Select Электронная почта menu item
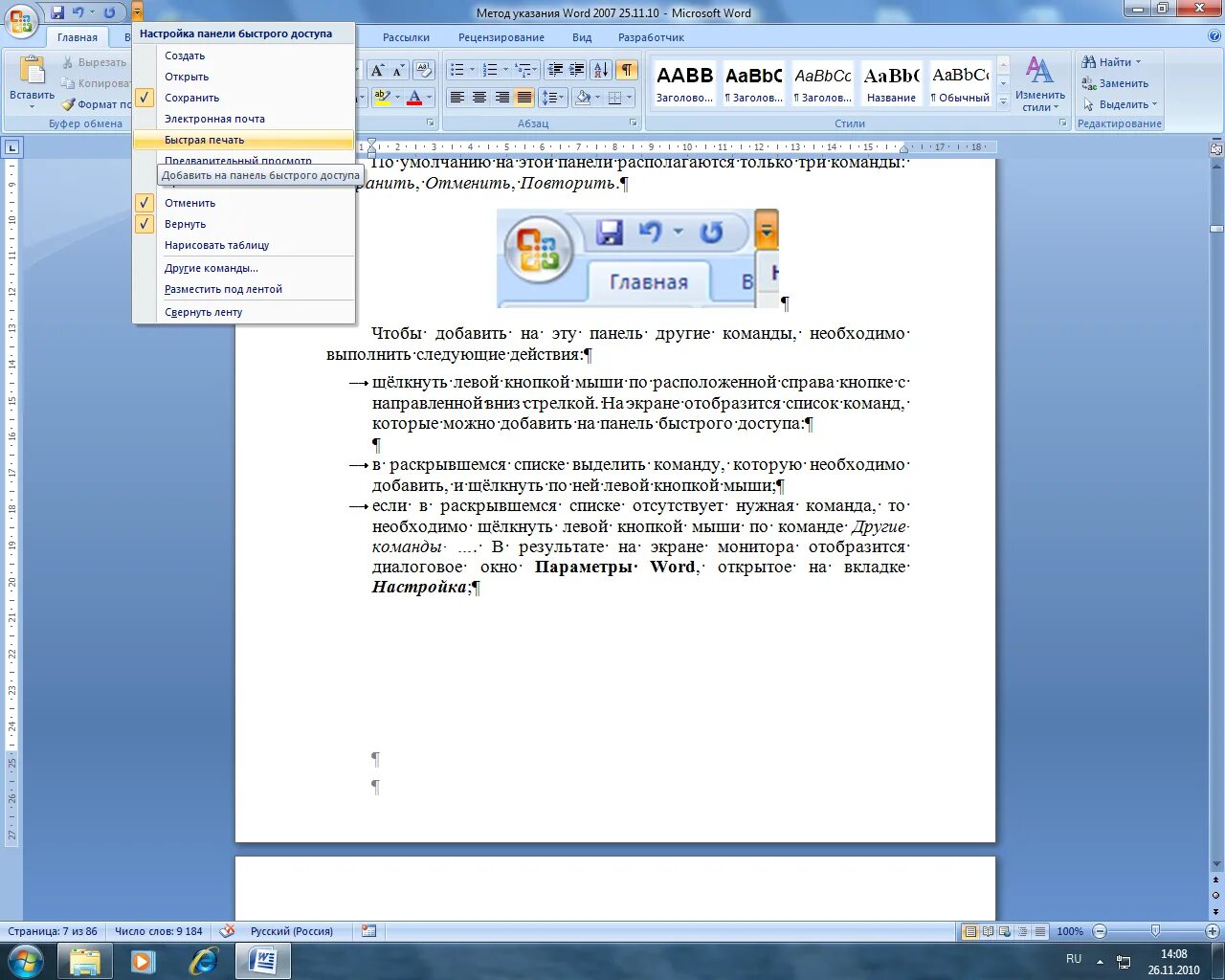The image size is (1225, 980). (x=244, y=119)
